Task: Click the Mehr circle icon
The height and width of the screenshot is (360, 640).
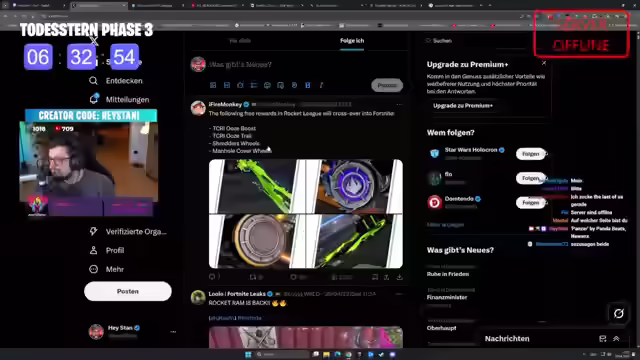Action: [93, 269]
